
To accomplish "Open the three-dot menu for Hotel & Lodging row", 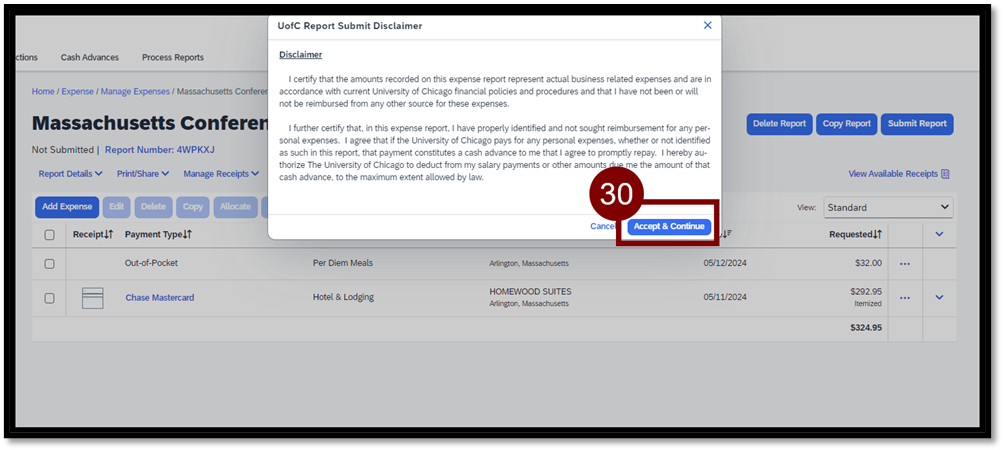I will pos(905,298).
